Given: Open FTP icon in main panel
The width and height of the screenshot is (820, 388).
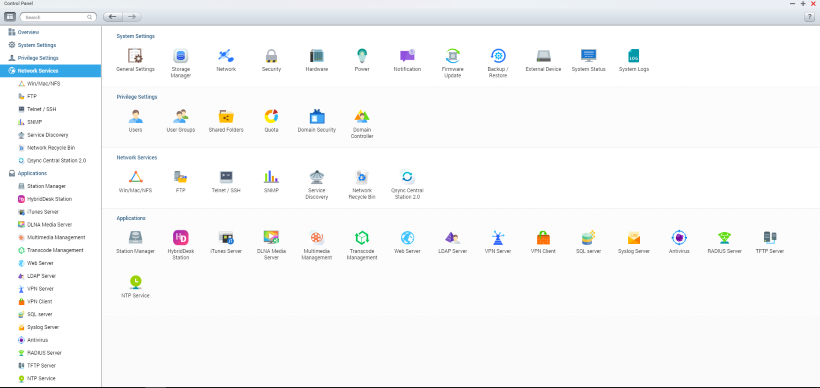Looking at the screenshot, I should pyautogui.click(x=180, y=177).
